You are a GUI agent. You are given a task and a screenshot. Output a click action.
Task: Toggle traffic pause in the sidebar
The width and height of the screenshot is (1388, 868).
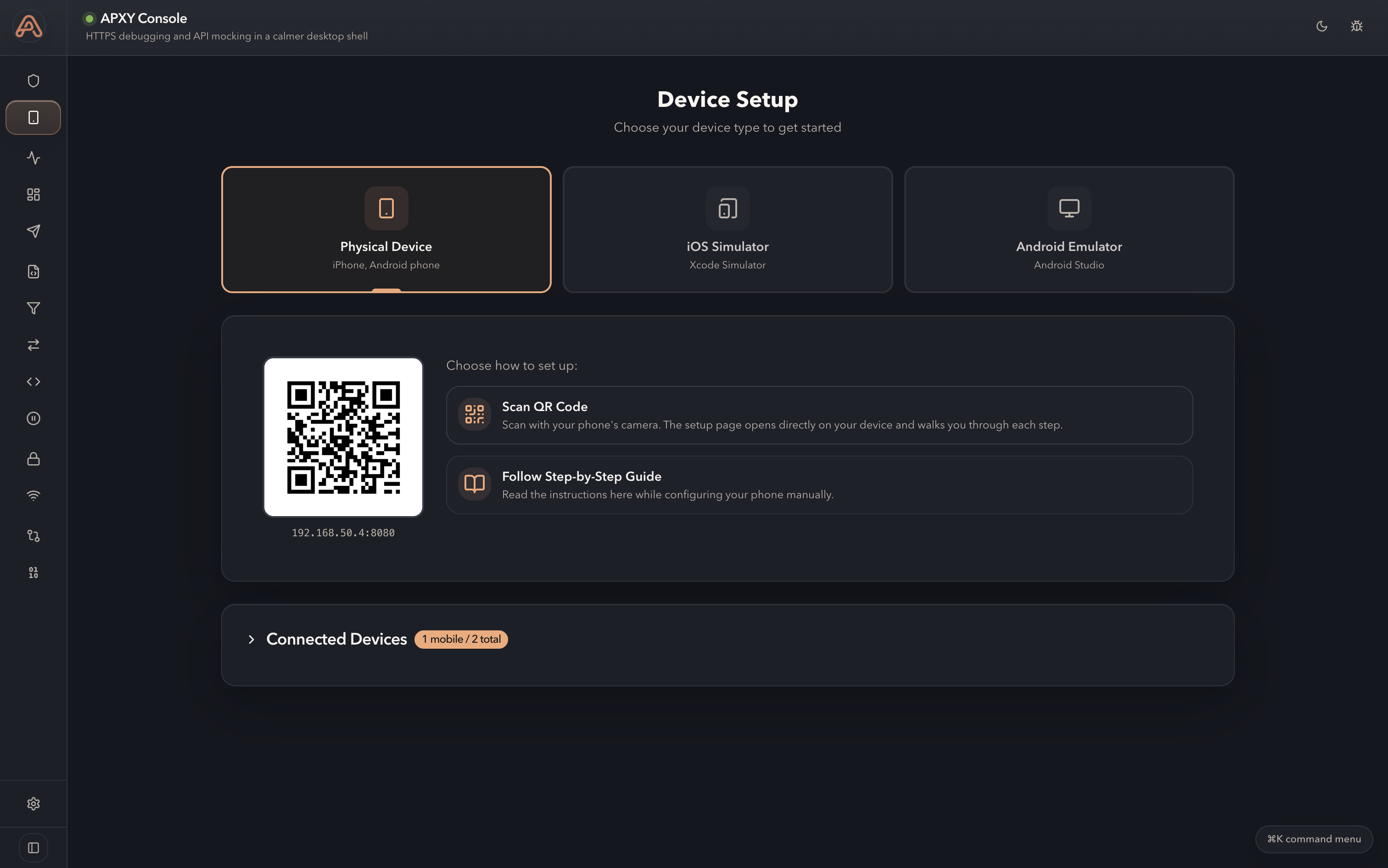[33, 418]
